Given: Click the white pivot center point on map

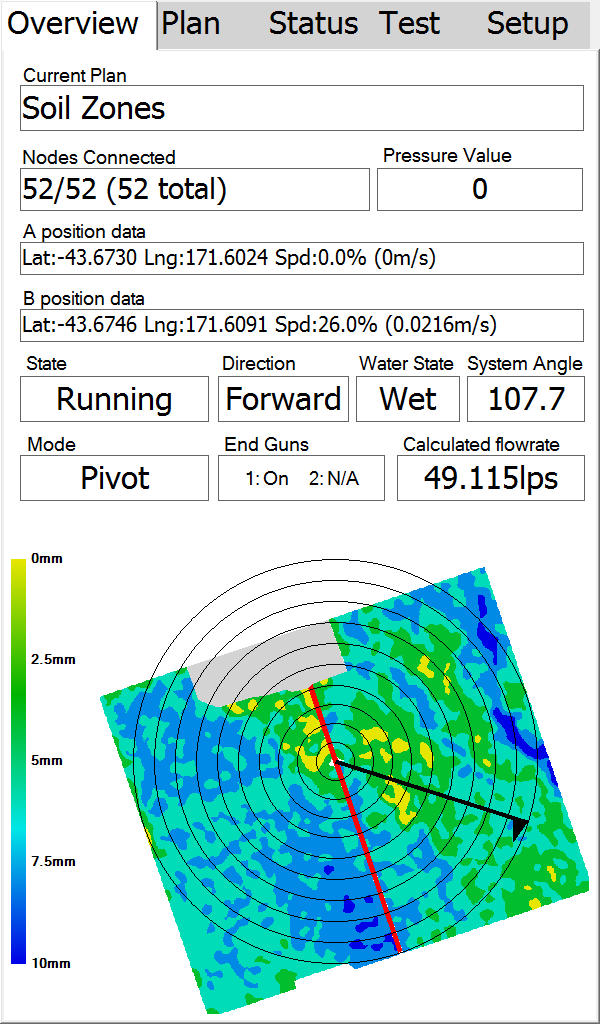Looking at the screenshot, I should (x=333, y=763).
